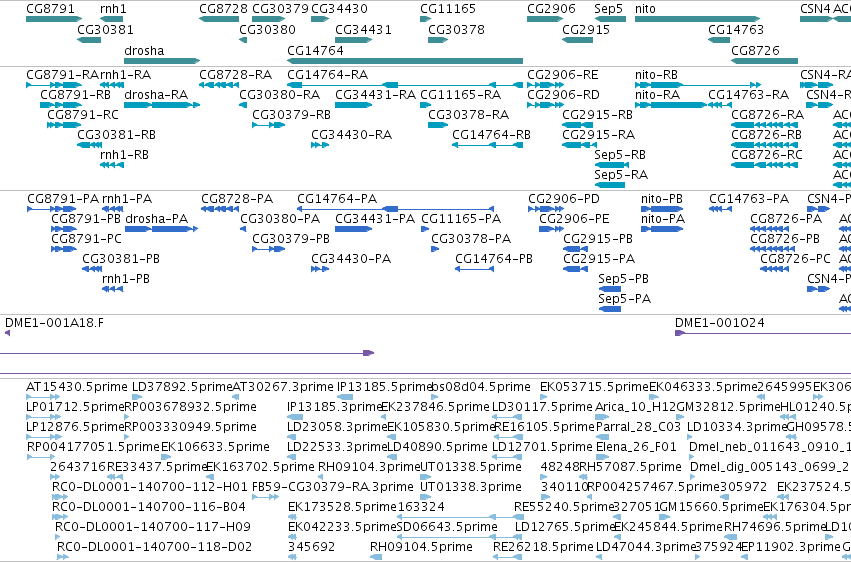Select the RC0-DL0001-140700-116-B04 EST label
851x562 pixels.
149,507
